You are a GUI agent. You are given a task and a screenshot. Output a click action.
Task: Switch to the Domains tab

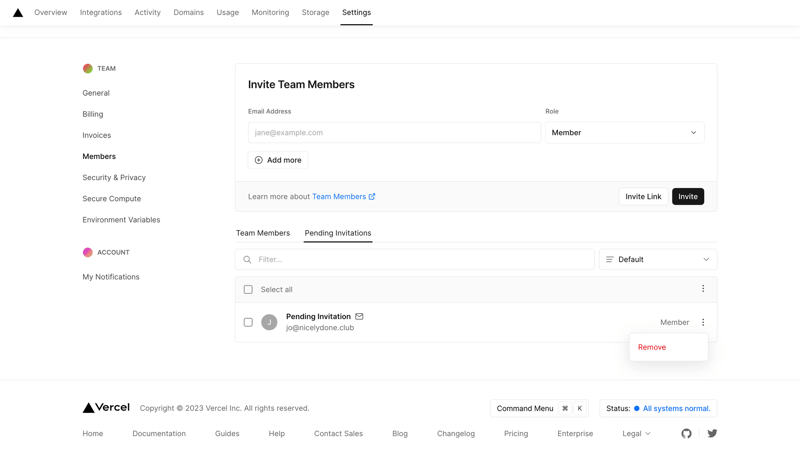point(188,12)
